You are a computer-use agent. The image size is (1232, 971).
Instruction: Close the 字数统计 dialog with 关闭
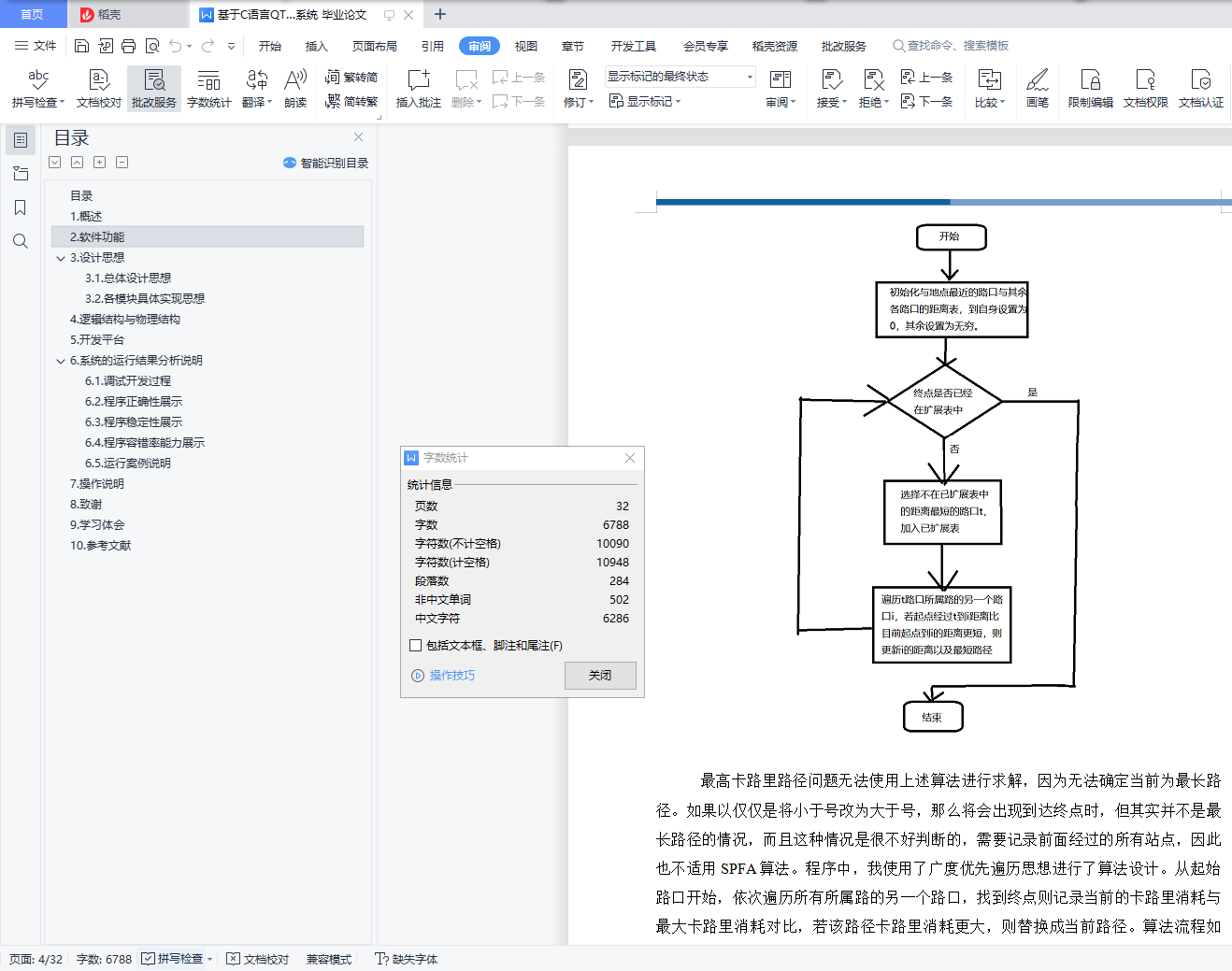600,676
